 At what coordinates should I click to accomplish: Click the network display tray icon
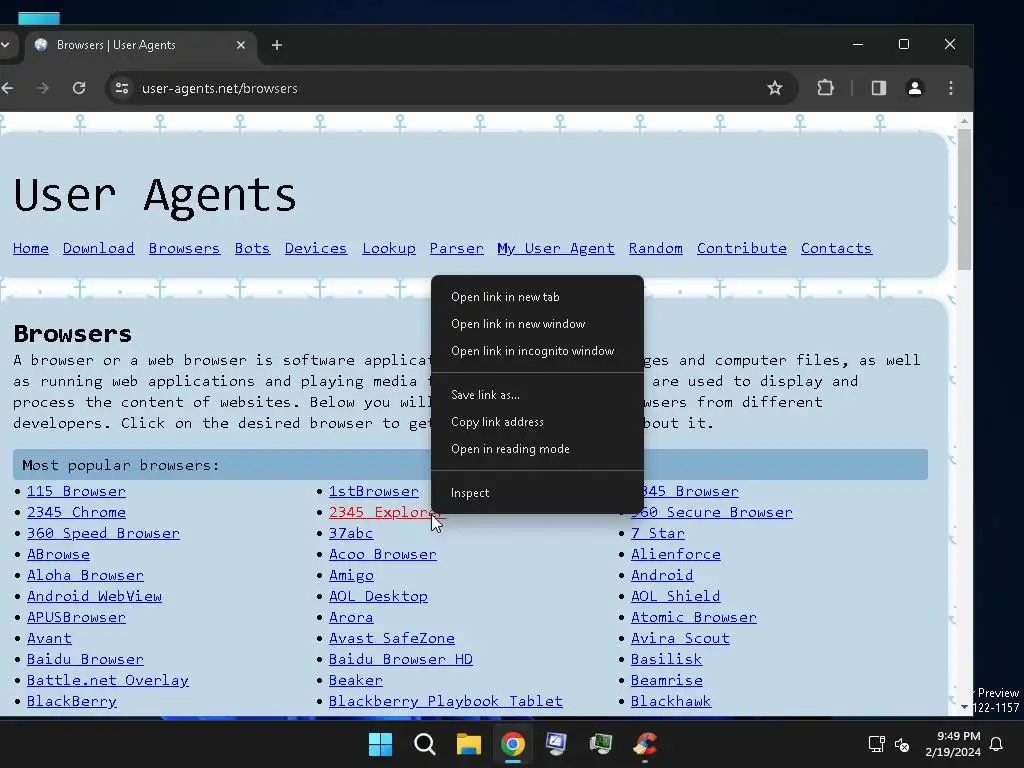pos(876,744)
